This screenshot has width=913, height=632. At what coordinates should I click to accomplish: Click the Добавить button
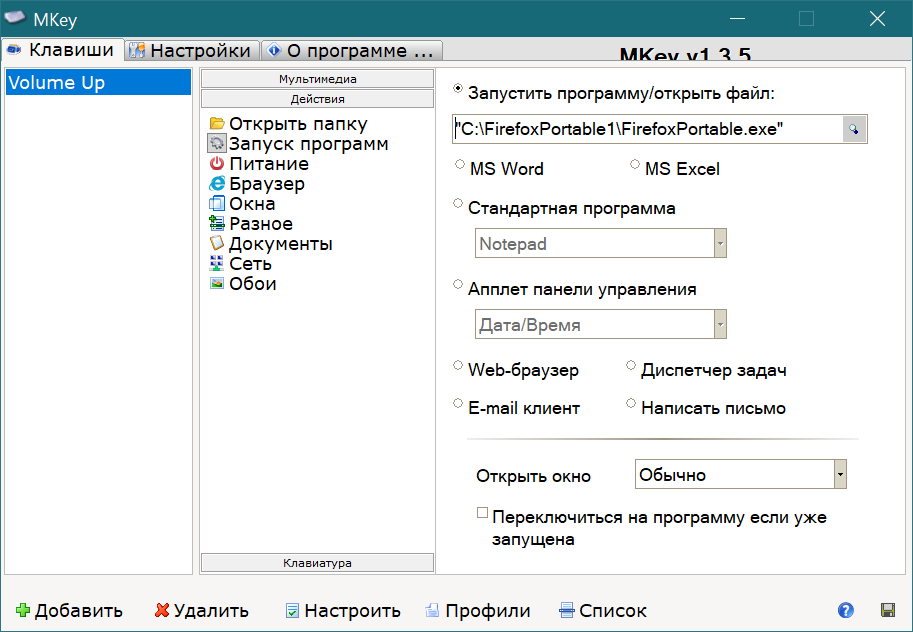pyautogui.click(x=68, y=610)
